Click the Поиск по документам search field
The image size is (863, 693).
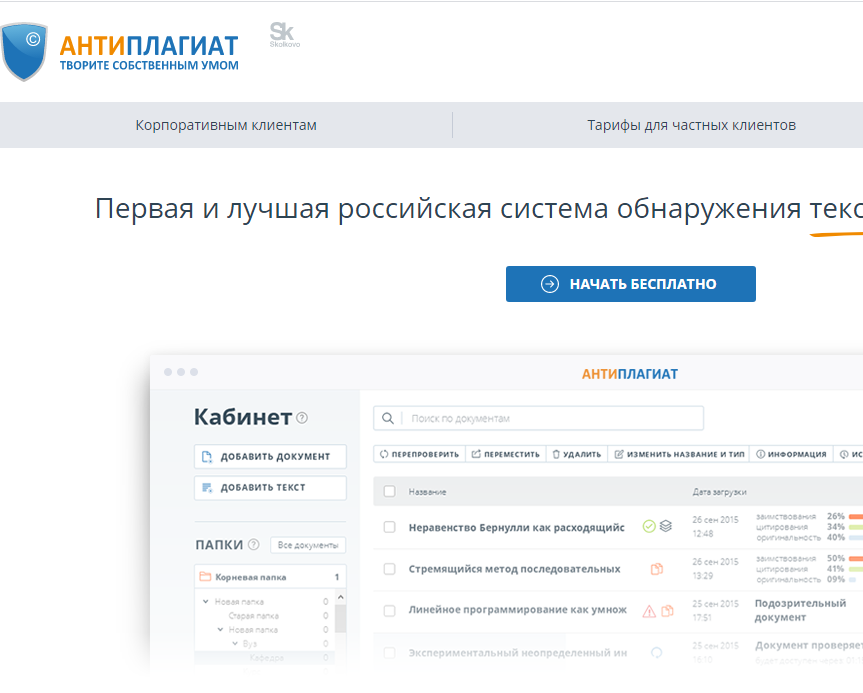[538, 418]
